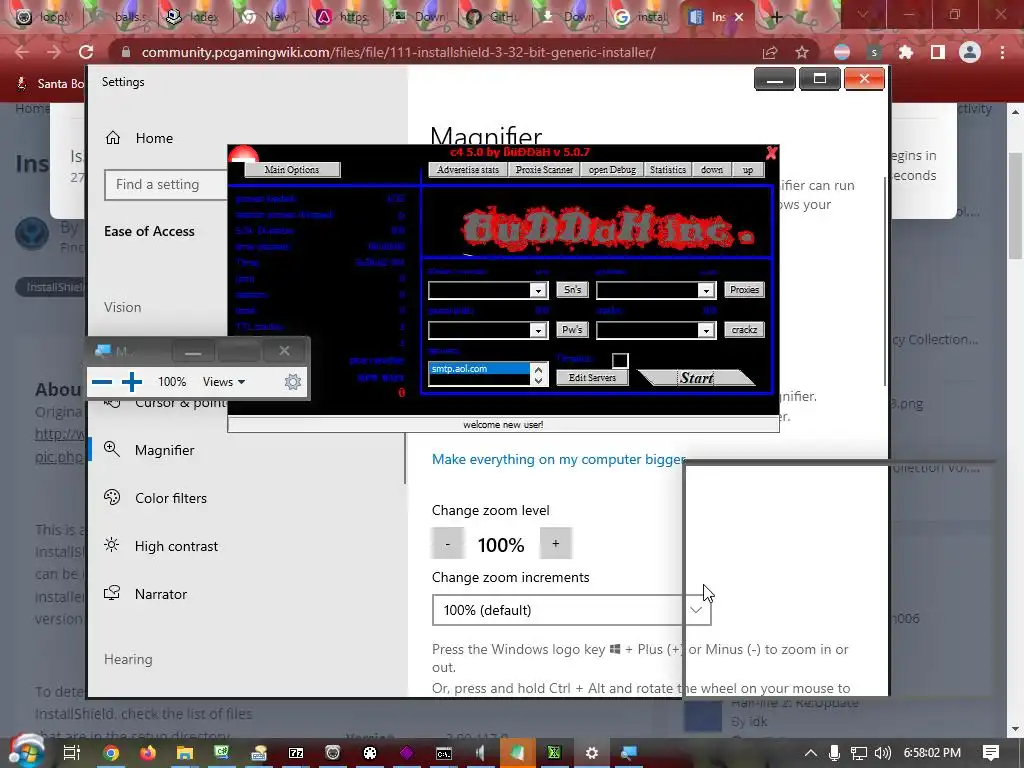Click the servers list up arrow
1024x768 pixels.
click(x=538, y=369)
